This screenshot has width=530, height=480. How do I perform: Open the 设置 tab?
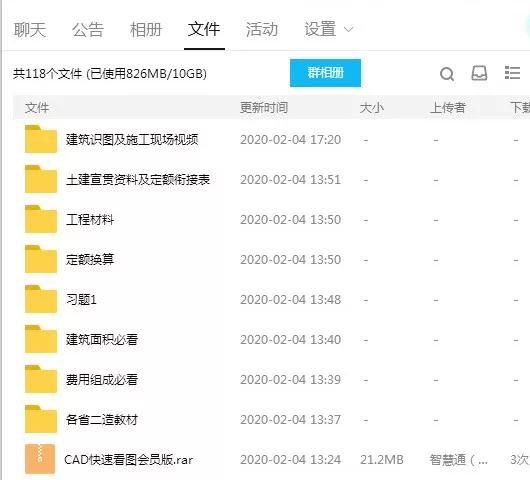320,29
